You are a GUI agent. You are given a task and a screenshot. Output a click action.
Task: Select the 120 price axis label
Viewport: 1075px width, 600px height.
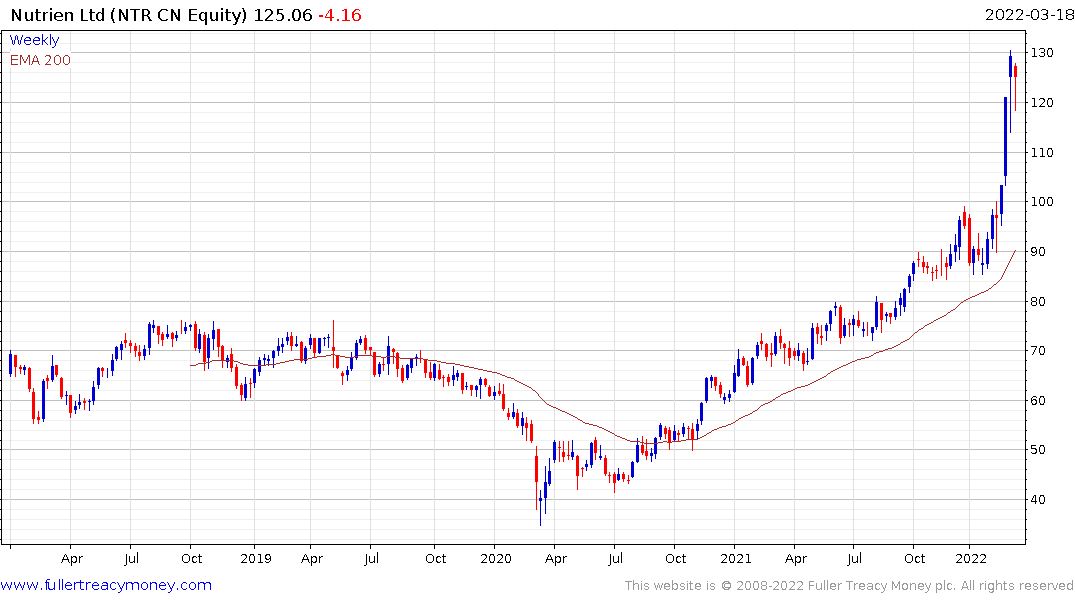tap(1042, 103)
